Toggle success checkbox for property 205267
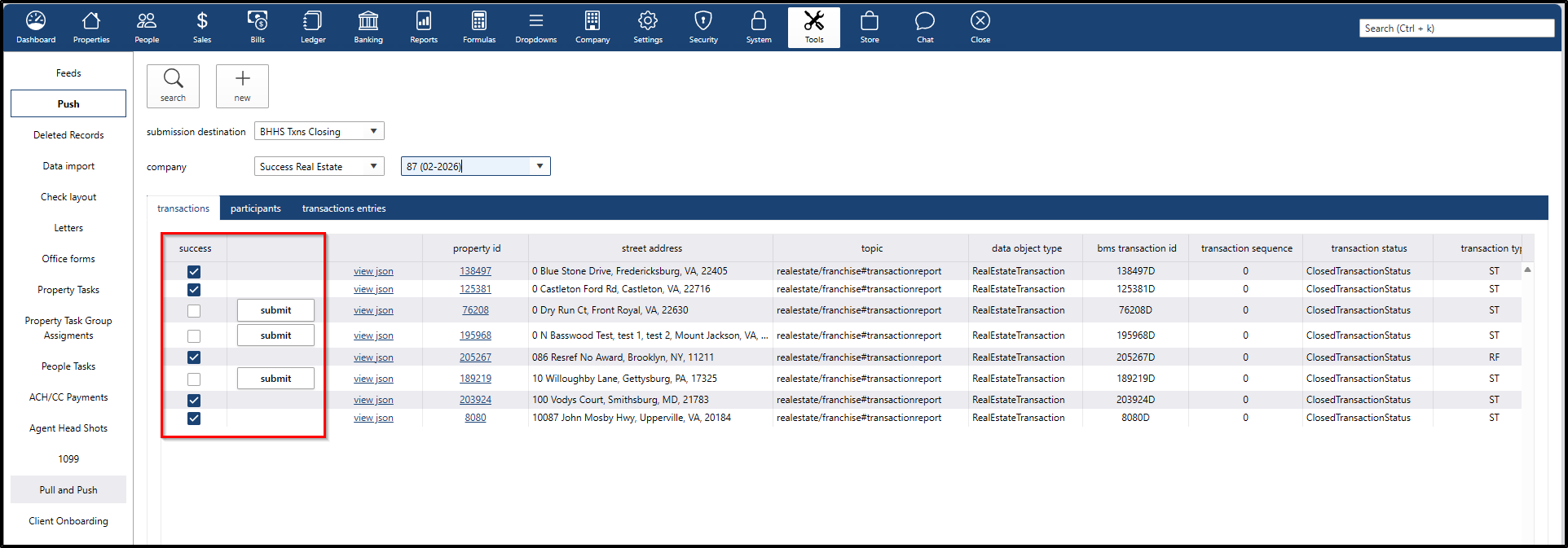 point(194,357)
